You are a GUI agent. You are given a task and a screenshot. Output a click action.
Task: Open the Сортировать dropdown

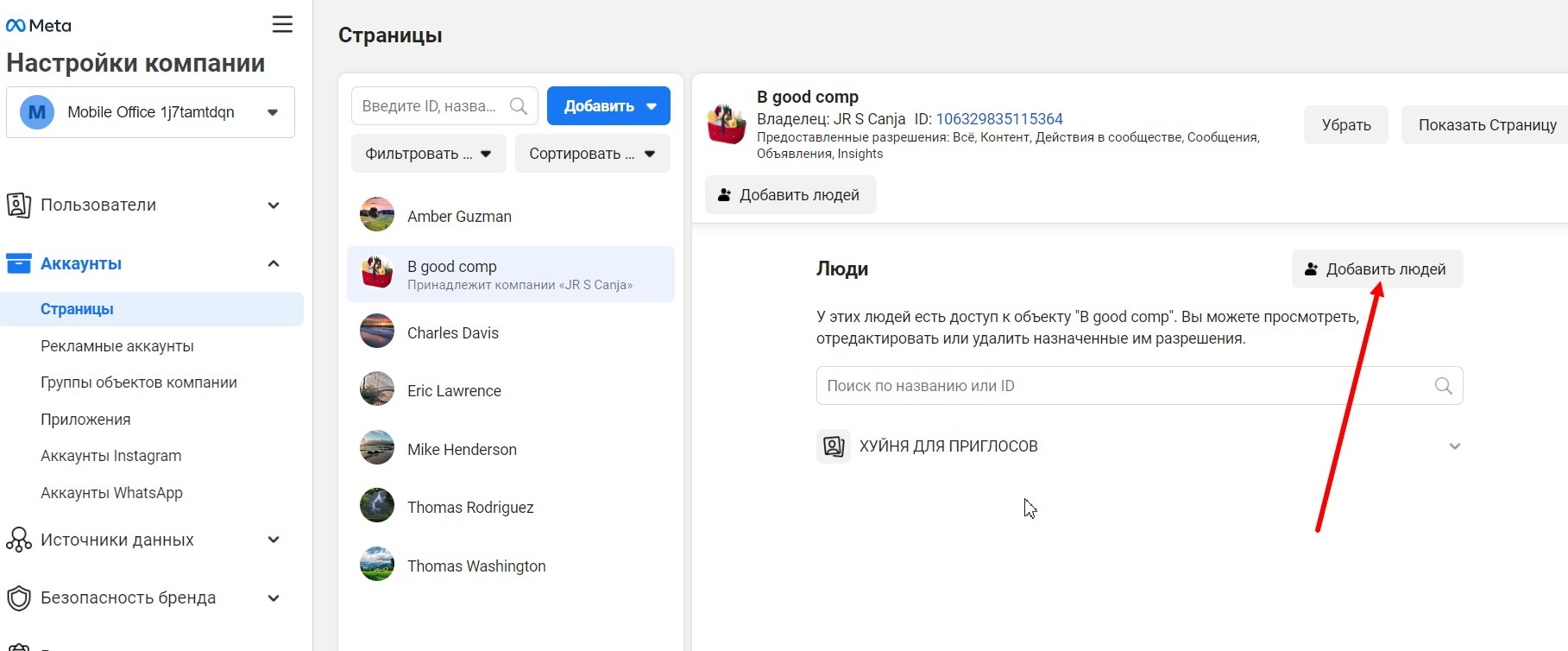(593, 154)
